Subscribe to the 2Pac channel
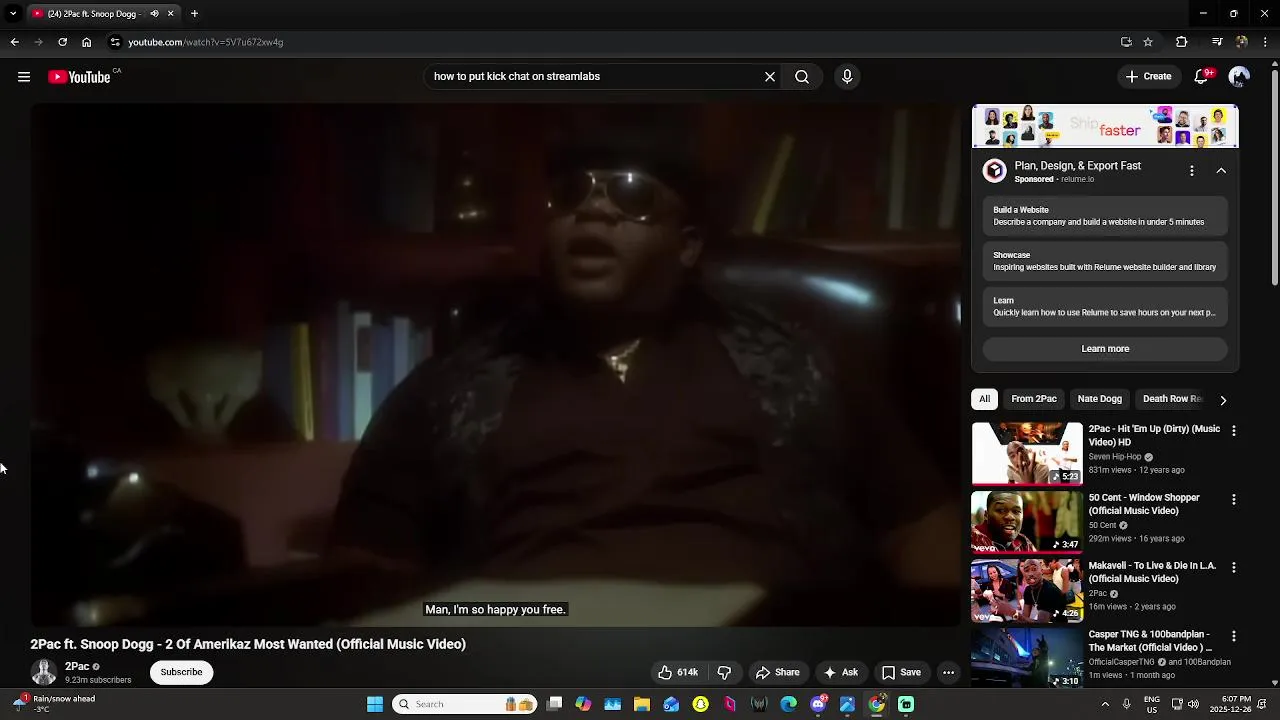The width and height of the screenshot is (1280, 720). tap(182, 672)
